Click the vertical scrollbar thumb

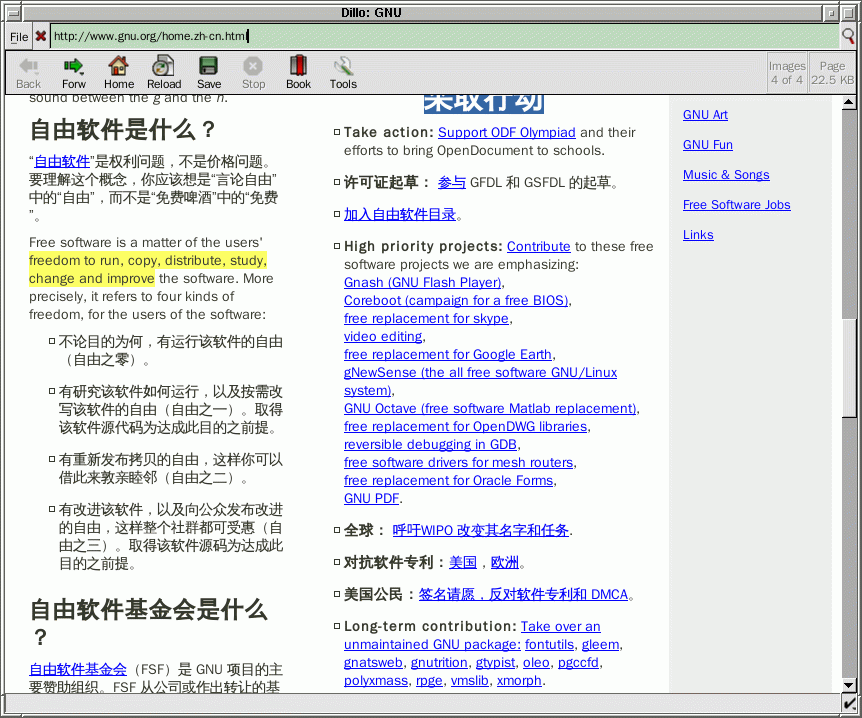pyautogui.click(x=849, y=367)
